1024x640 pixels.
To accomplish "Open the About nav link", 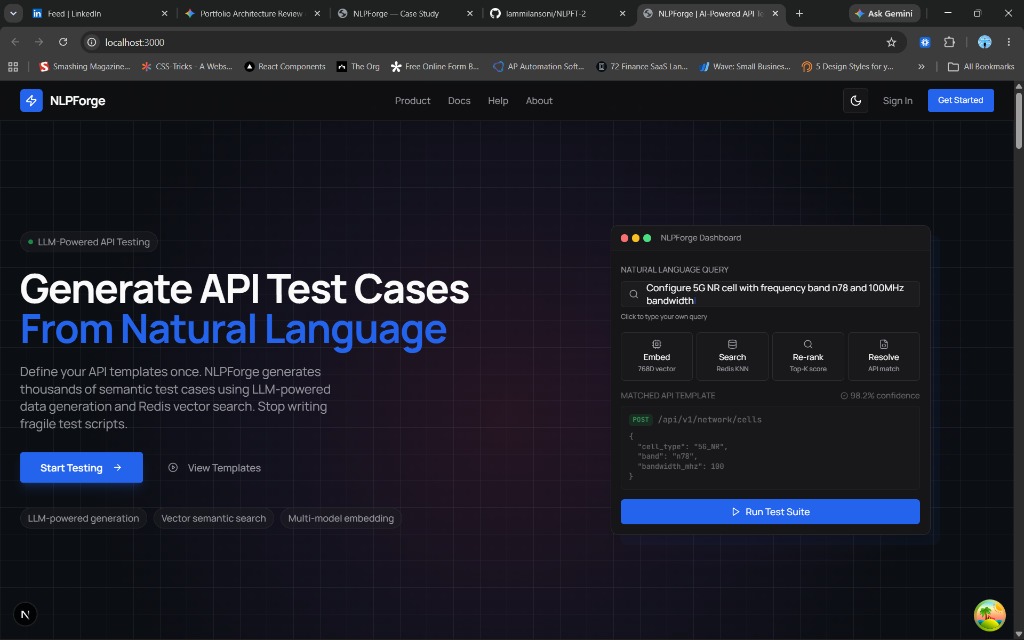I will click(539, 101).
